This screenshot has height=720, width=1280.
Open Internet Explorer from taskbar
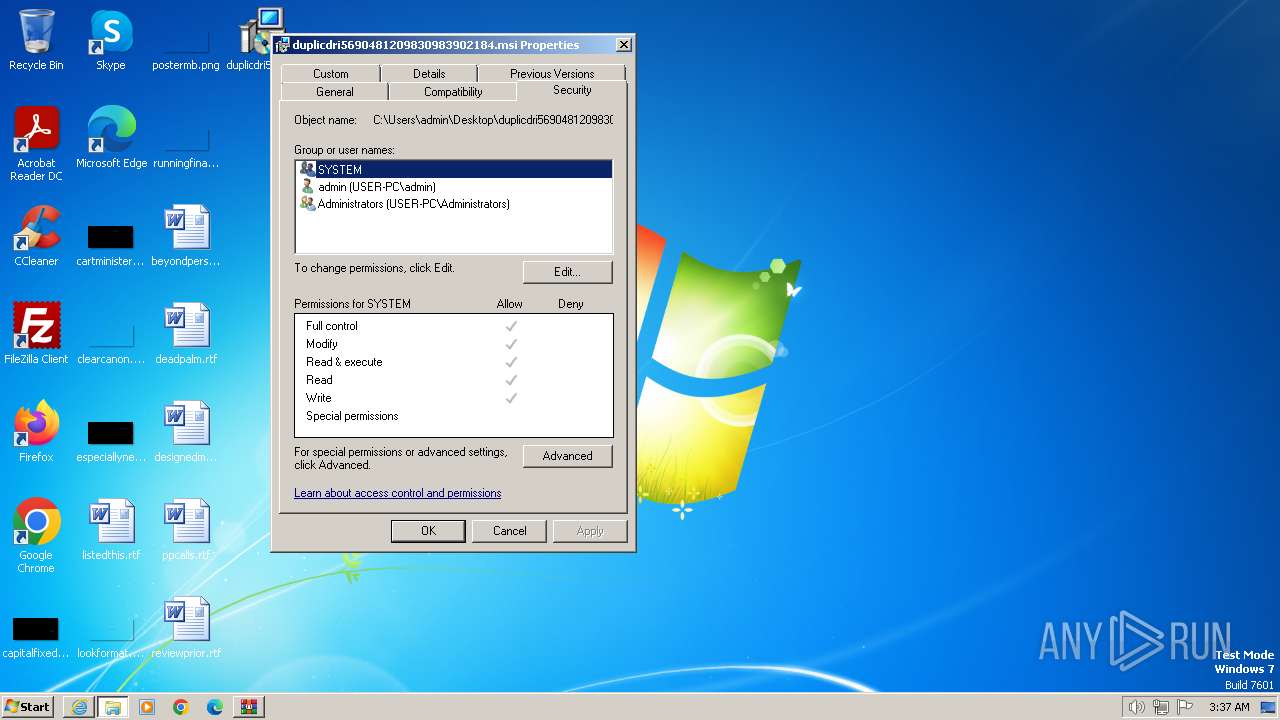coord(79,707)
